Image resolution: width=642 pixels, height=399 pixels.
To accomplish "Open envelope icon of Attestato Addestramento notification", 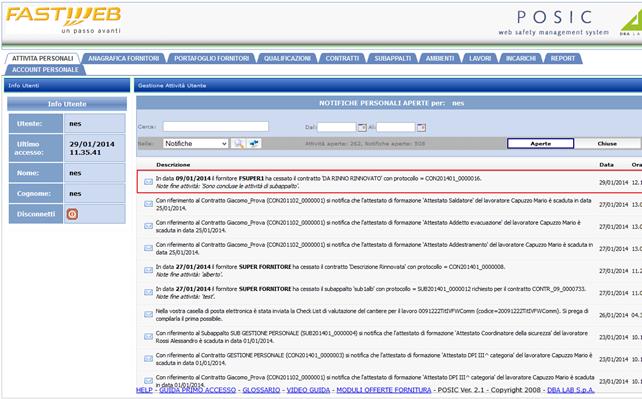I will (148, 248).
